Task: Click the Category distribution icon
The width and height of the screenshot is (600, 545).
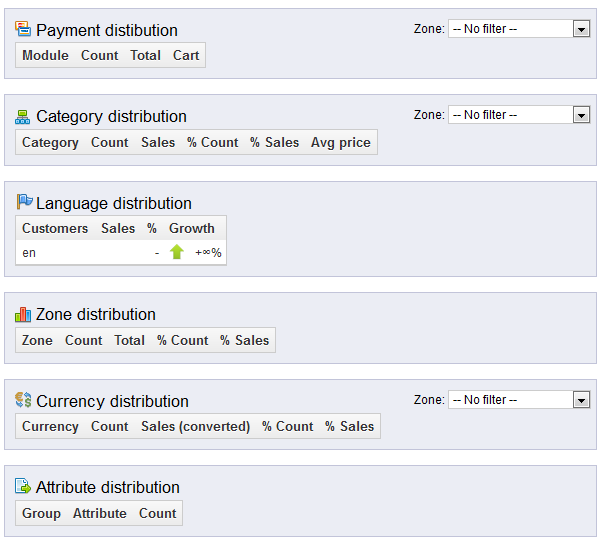Action: 23,117
